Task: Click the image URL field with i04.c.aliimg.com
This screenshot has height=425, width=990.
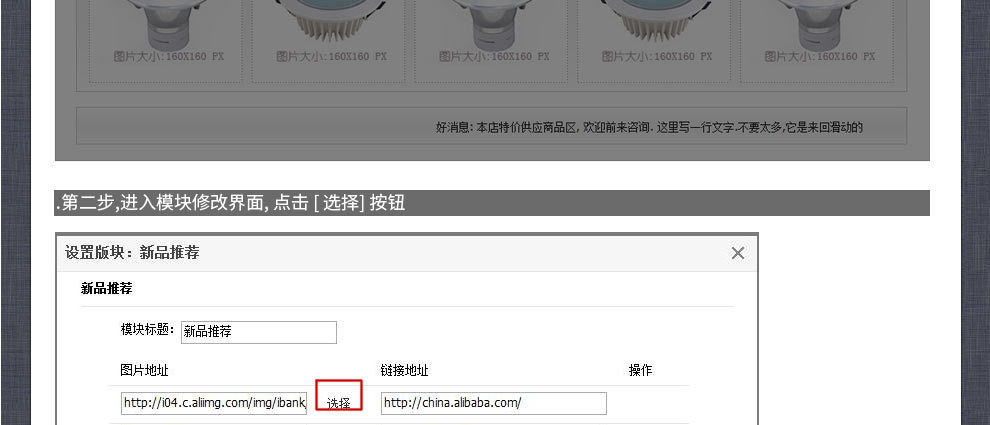Action: click(214, 403)
